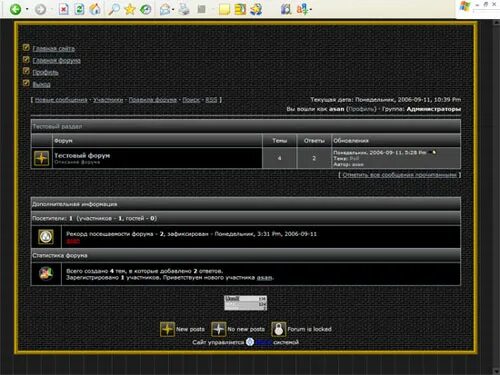The image size is (500, 375).
Task: Open 'Правила форума' in the forum menu
Action: 153,100
